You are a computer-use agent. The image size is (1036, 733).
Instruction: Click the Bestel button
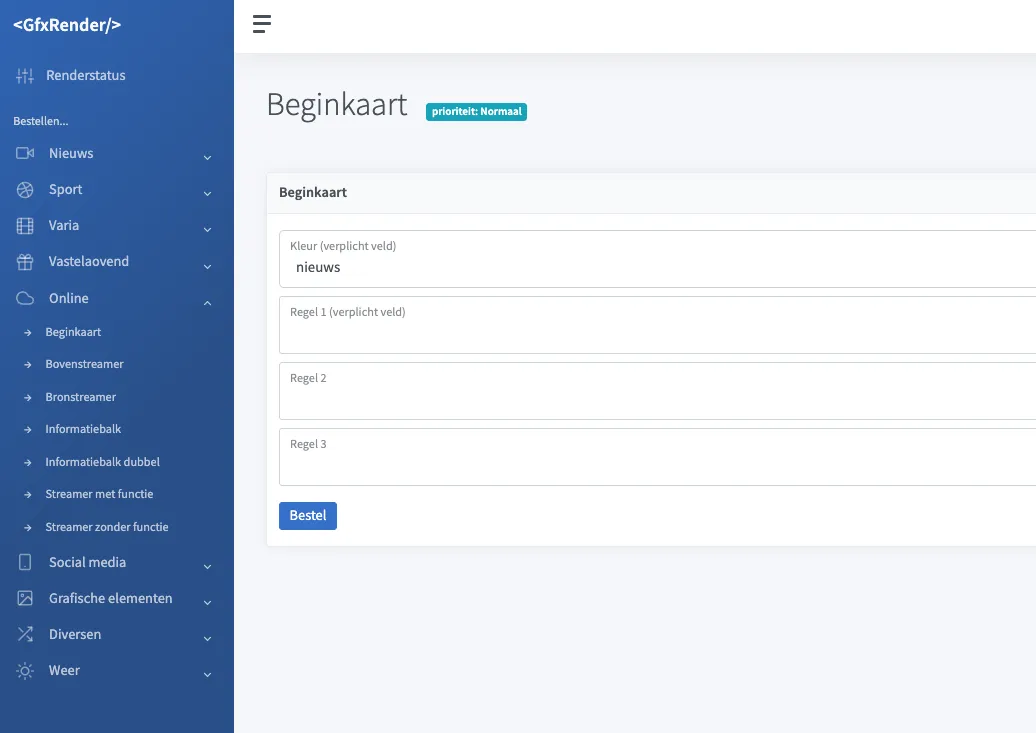[308, 516]
